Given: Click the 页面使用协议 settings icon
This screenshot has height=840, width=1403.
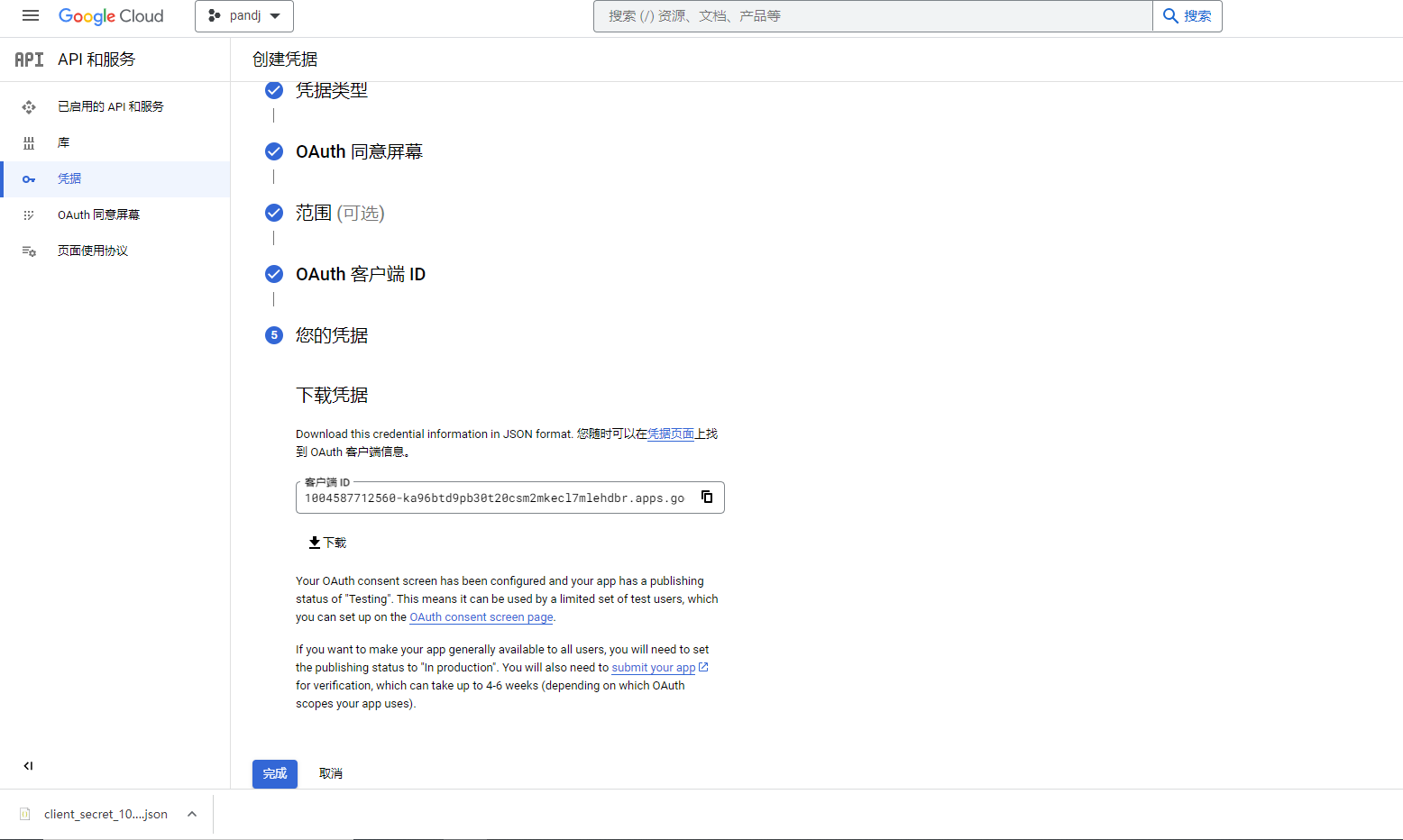Looking at the screenshot, I should coord(29,251).
